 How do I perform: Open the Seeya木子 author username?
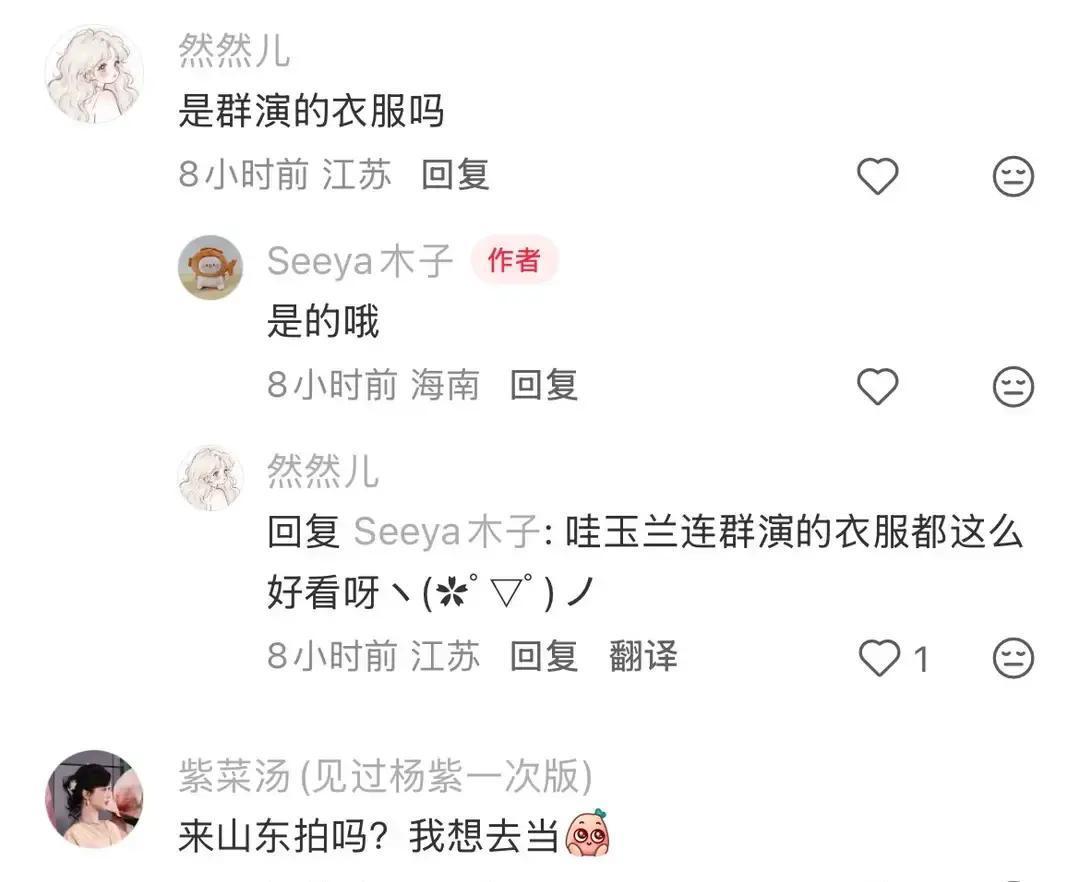tap(360, 262)
